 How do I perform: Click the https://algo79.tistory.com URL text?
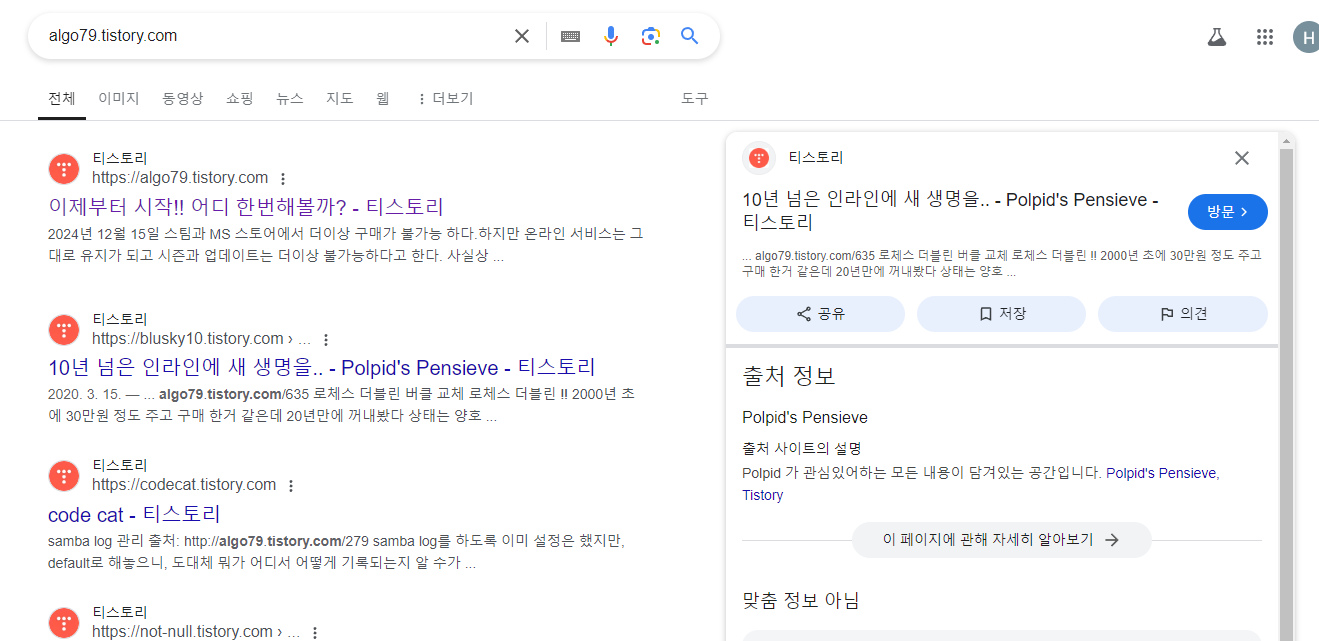tap(180, 178)
